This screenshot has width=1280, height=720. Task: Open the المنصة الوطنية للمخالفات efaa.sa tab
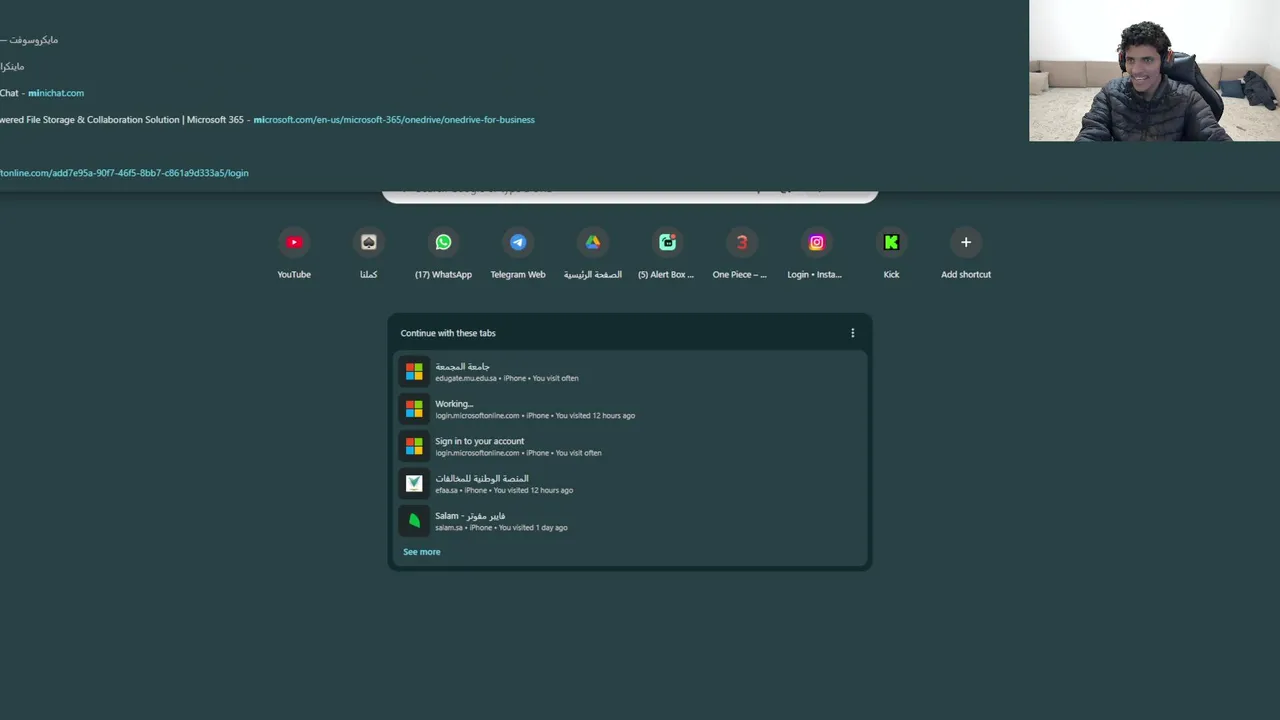click(629, 483)
